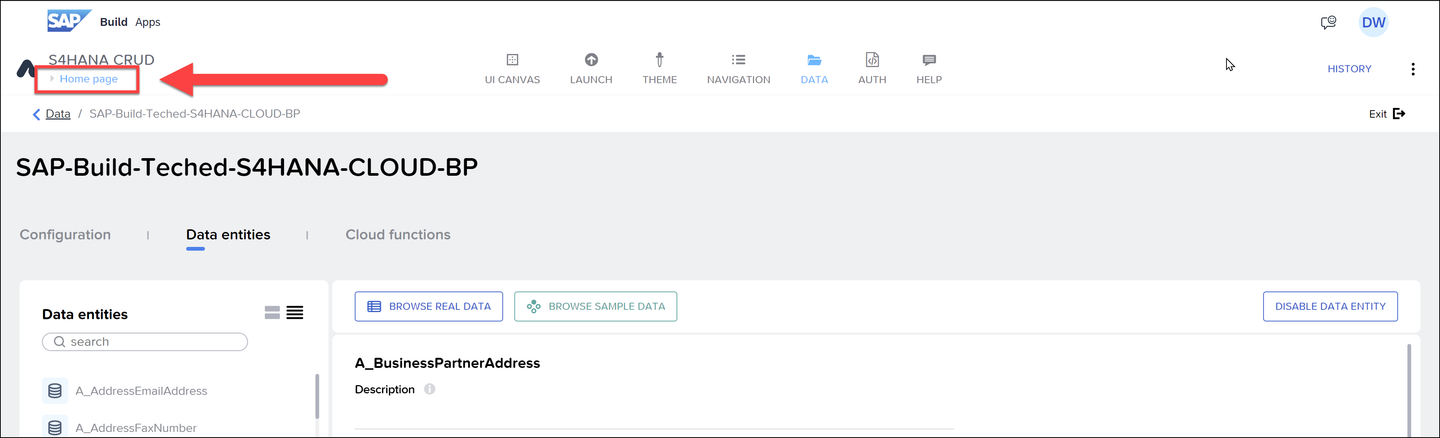Click the SAP logo
The image size is (1440, 438).
coord(69,21)
